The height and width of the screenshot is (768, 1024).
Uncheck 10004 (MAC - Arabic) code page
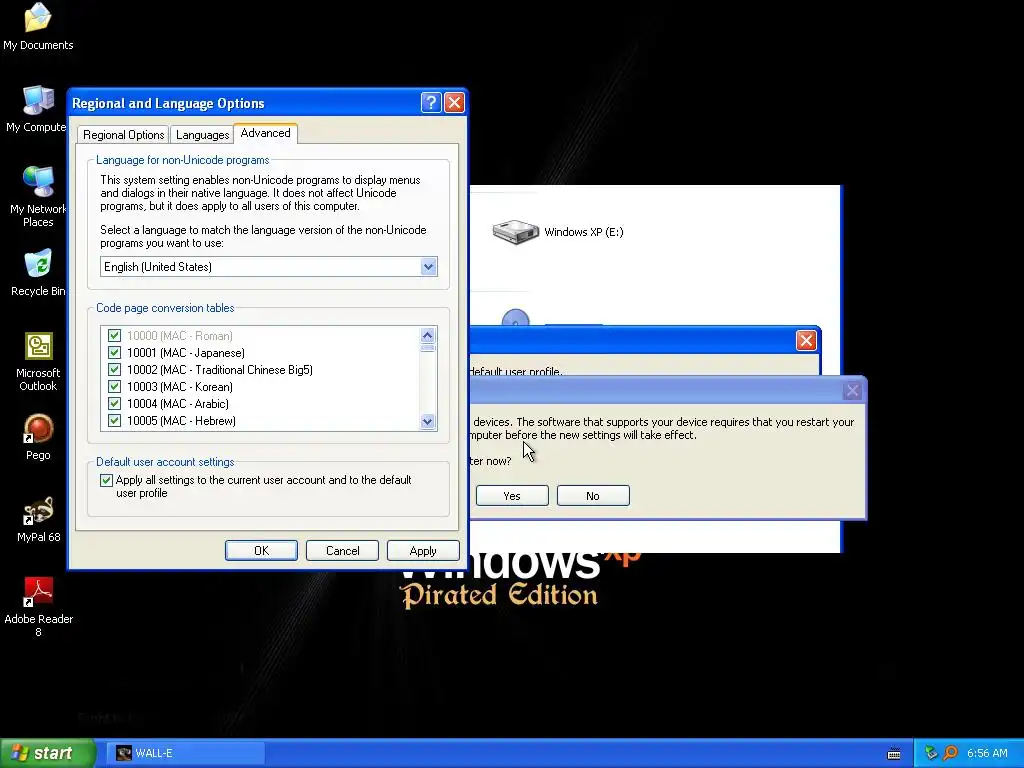click(x=114, y=404)
